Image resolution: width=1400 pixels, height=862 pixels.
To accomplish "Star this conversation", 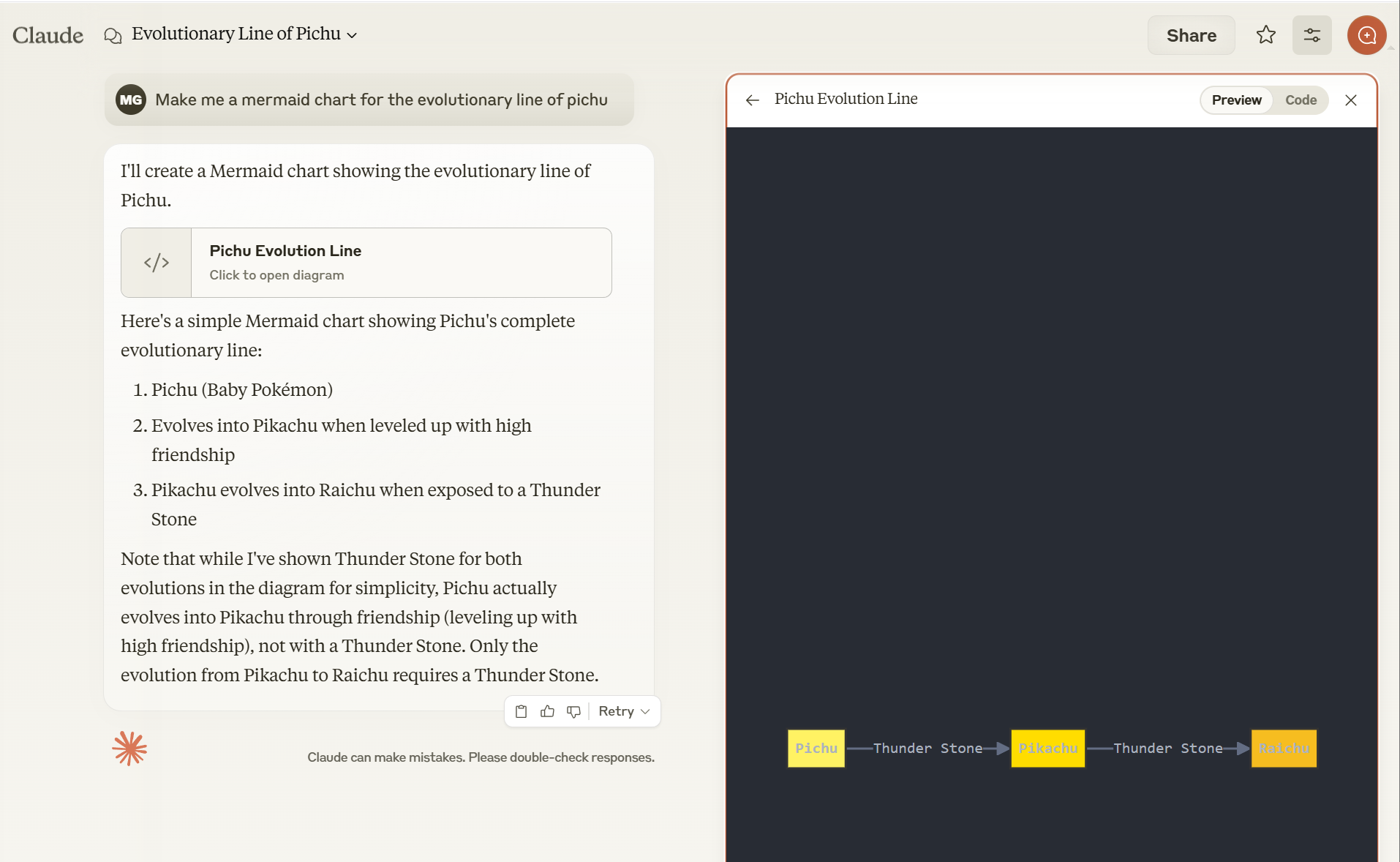I will [1265, 35].
